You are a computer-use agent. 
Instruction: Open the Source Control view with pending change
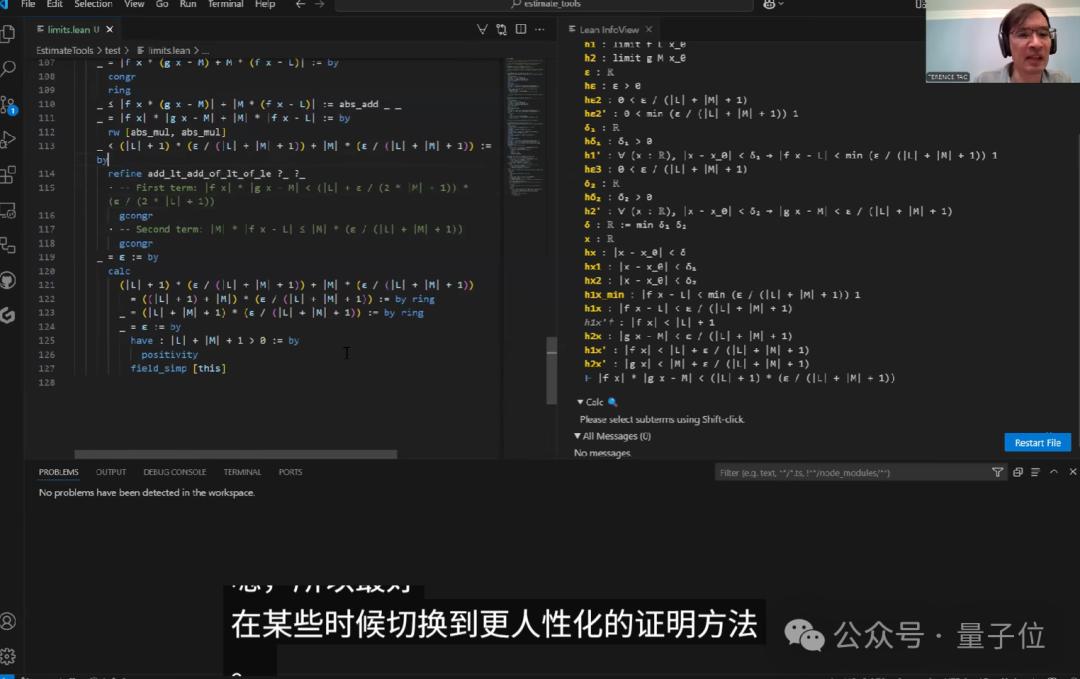click(x=10, y=104)
